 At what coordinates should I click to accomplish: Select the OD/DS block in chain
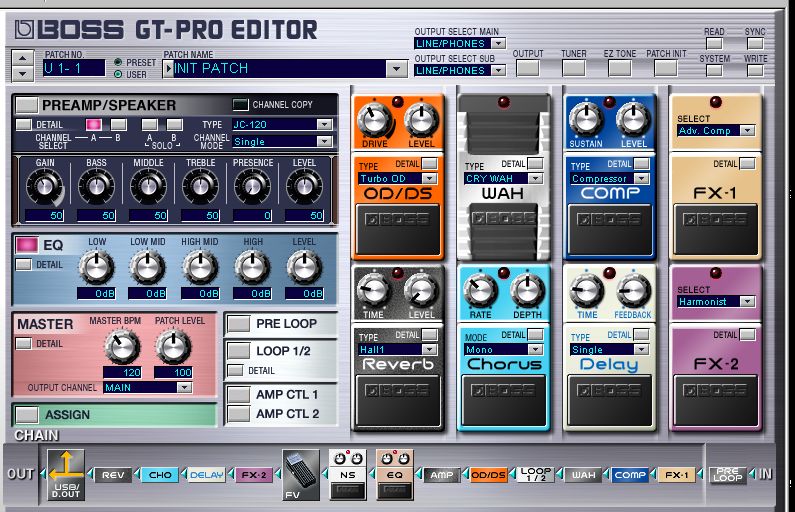(488, 475)
